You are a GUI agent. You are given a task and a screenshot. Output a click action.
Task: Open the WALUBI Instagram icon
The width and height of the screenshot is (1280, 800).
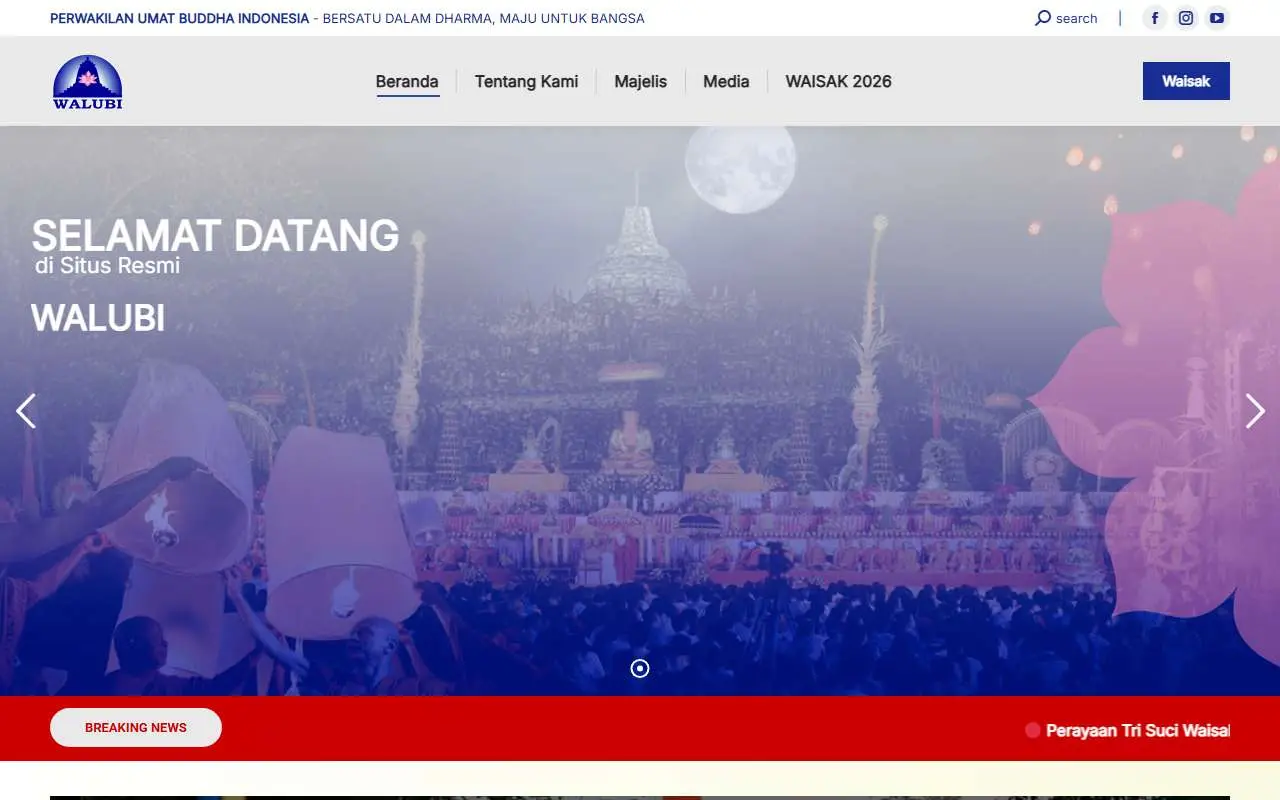coord(1186,18)
